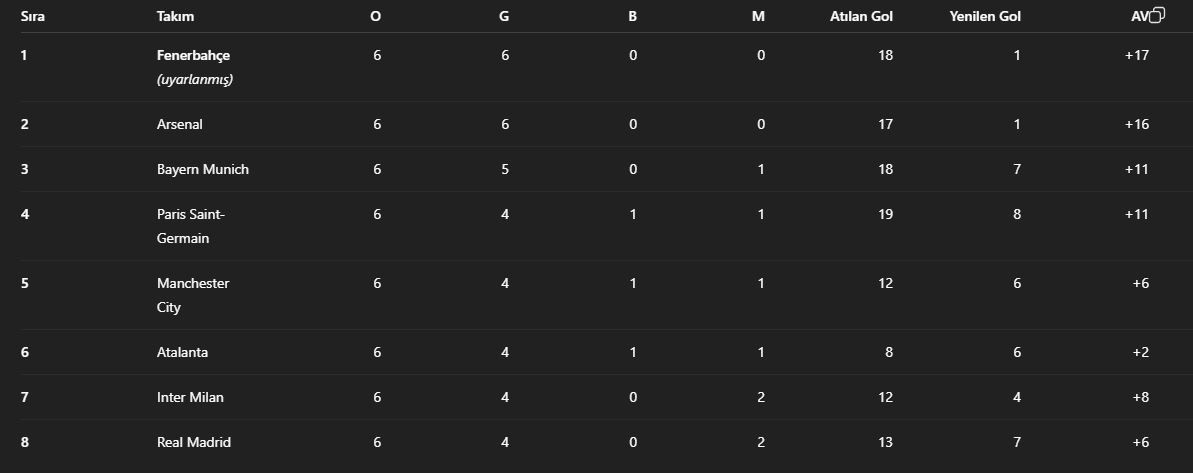The height and width of the screenshot is (473, 1193).
Task: Click Paris Saint-Germain's 19 goals scored
Action: pyautogui.click(x=884, y=215)
